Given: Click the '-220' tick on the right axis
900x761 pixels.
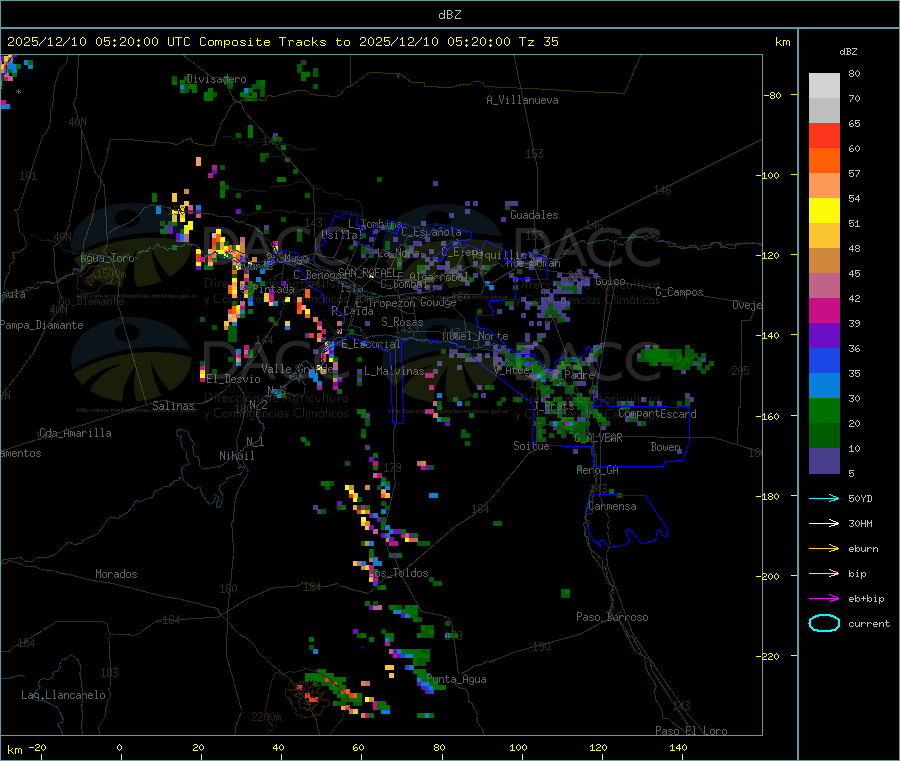Looking at the screenshot, I should (770, 656).
